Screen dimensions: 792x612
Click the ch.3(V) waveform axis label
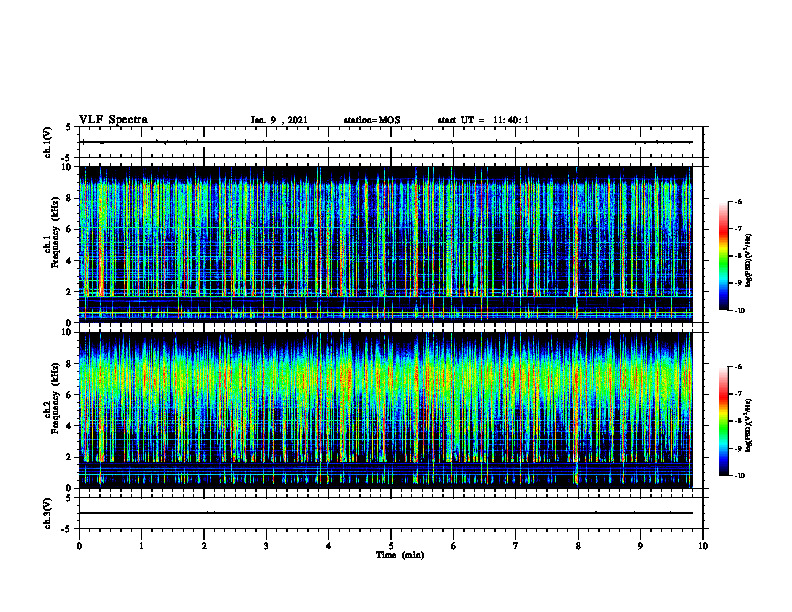(x=47, y=513)
